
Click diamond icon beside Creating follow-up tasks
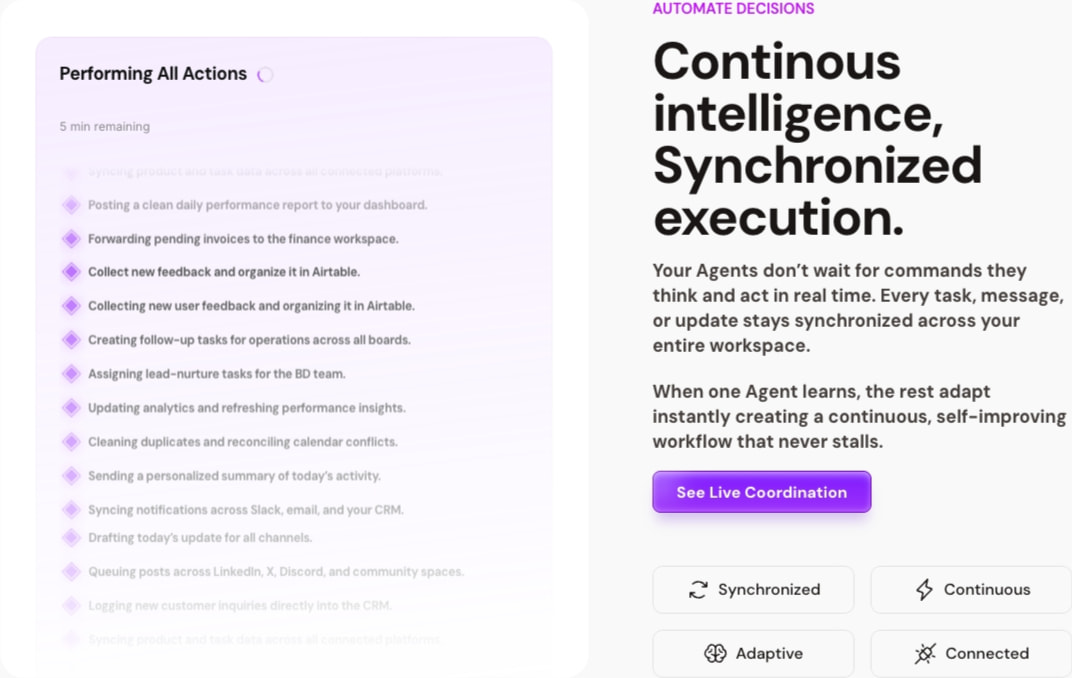71,340
